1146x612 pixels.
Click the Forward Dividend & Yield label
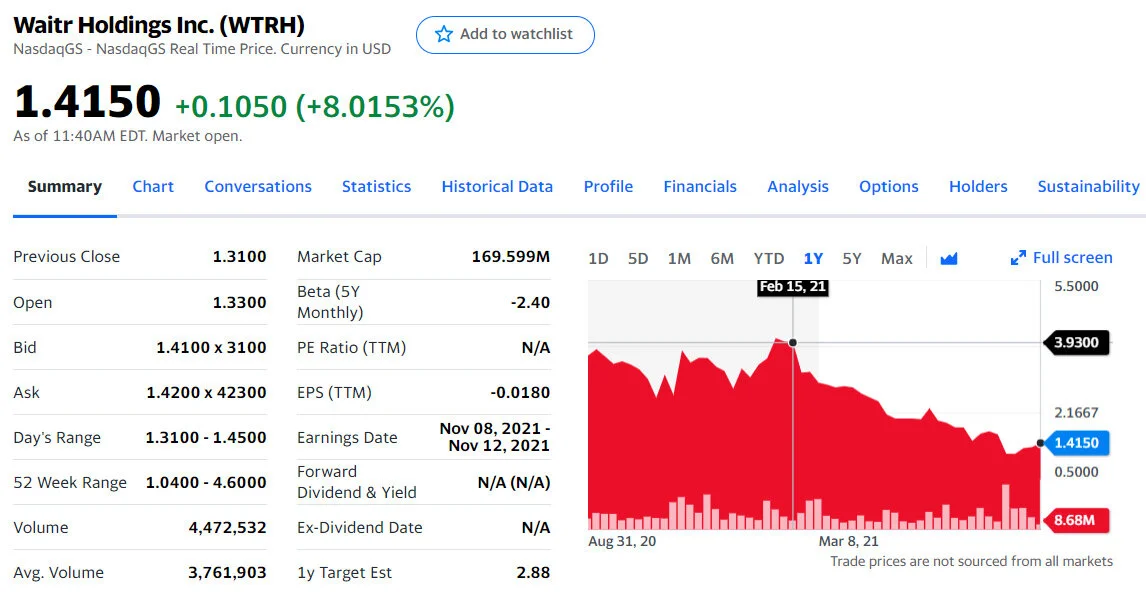click(357, 482)
